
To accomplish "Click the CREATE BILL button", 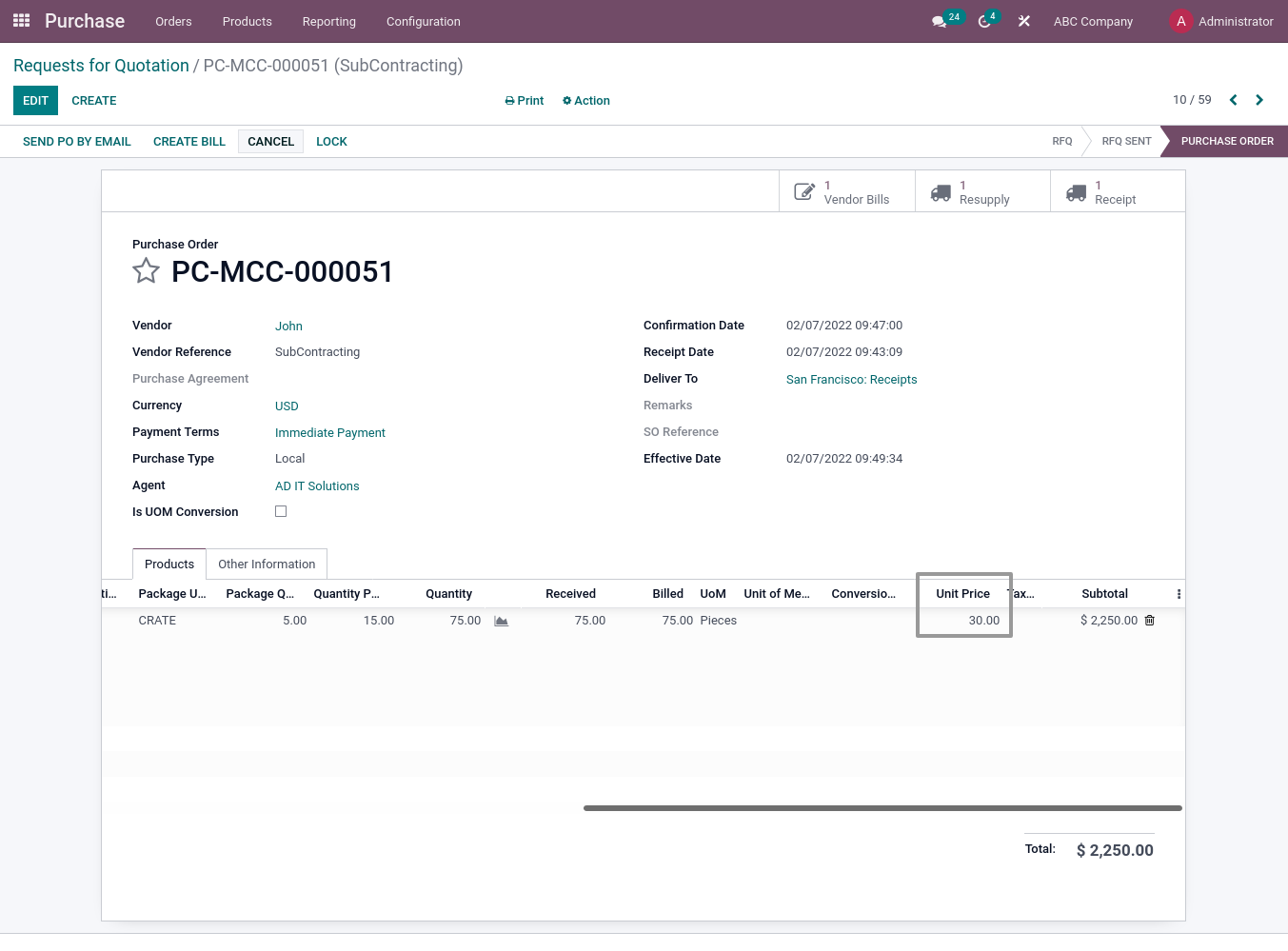I will click(188, 141).
